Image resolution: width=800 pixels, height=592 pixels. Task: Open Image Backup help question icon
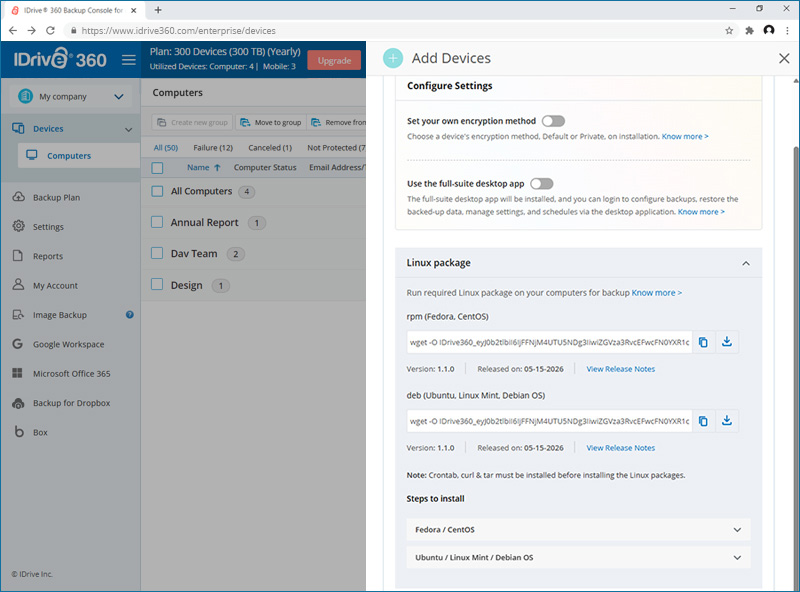pos(130,314)
